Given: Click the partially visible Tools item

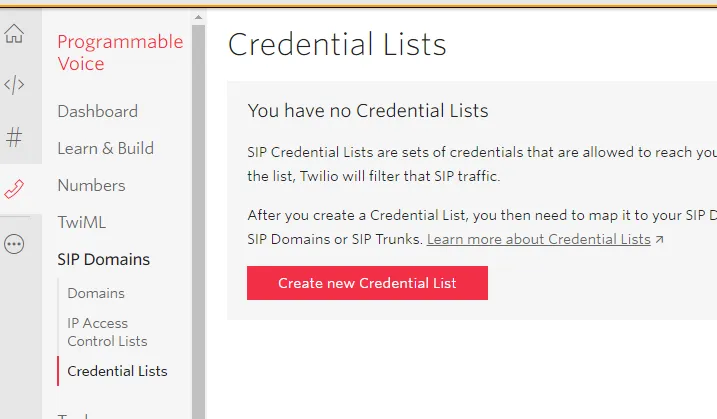Looking at the screenshot, I should (x=76, y=415).
